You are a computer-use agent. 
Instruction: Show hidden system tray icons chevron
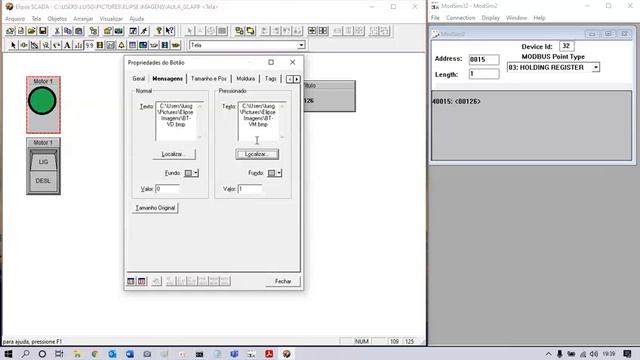tap(548, 354)
